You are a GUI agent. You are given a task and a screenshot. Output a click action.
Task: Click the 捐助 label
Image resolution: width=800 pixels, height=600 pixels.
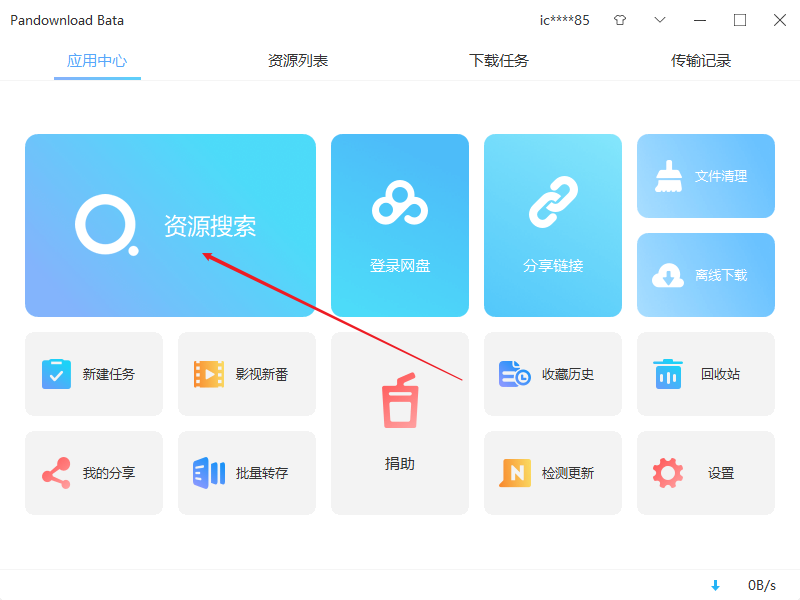(x=400, y=463)
